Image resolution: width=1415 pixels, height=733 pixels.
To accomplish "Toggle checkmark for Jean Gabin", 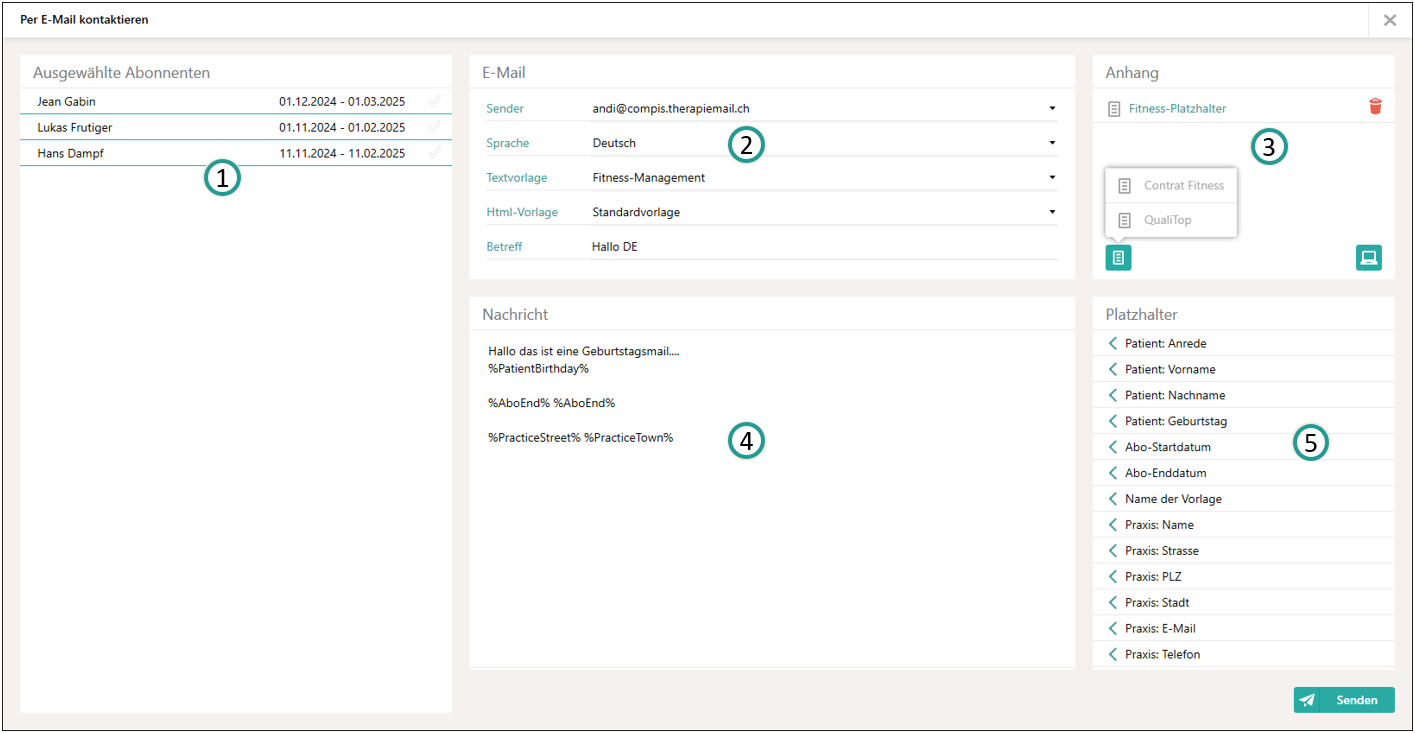I will pos(434,101).
